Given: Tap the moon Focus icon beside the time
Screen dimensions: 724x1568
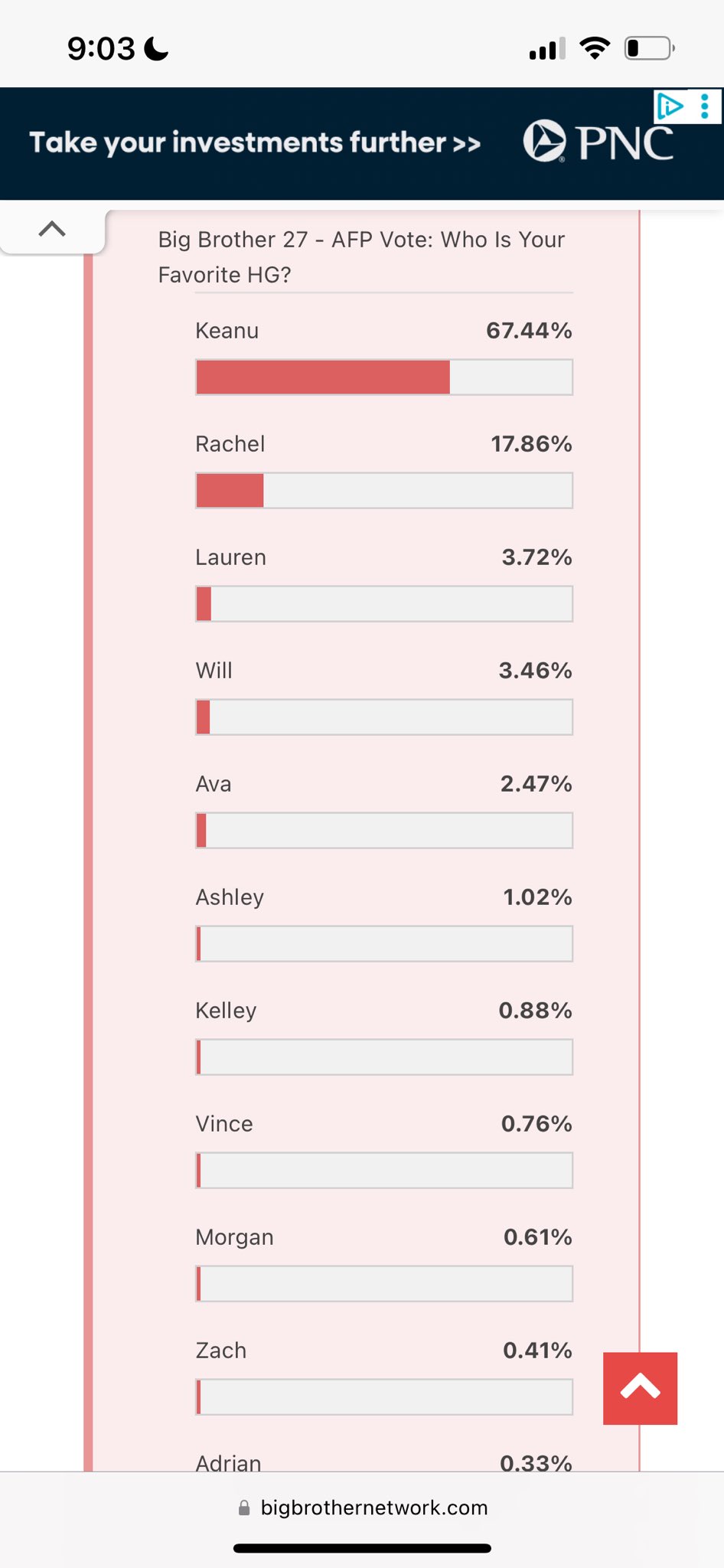Looking at the screenshot, I should (157, 49).
